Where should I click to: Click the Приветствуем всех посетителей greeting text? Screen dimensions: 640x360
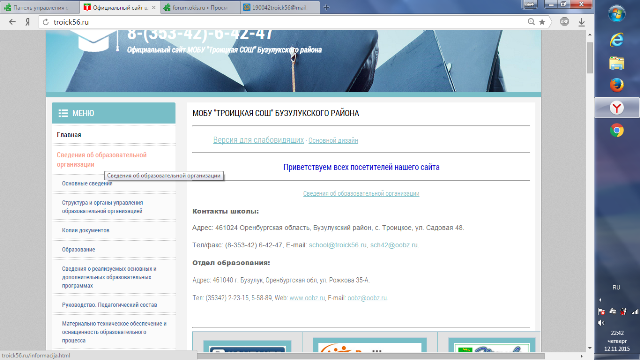[x=361, y=167]
